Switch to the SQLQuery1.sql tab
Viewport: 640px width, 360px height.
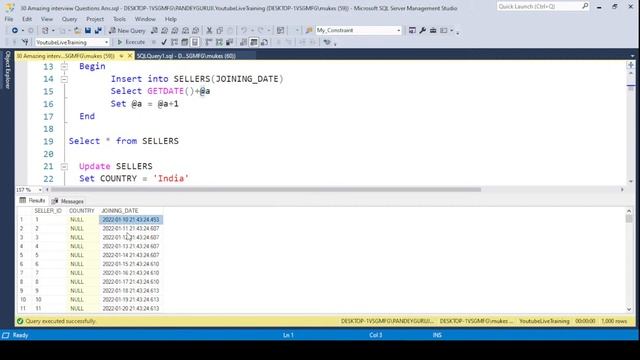[186, 56]
